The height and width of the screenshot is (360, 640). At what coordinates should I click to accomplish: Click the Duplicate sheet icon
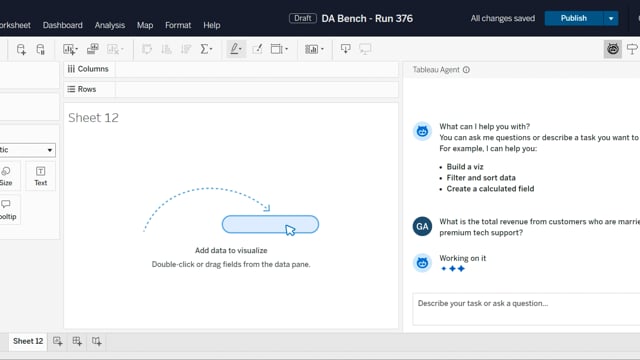(x=93, y=49)
